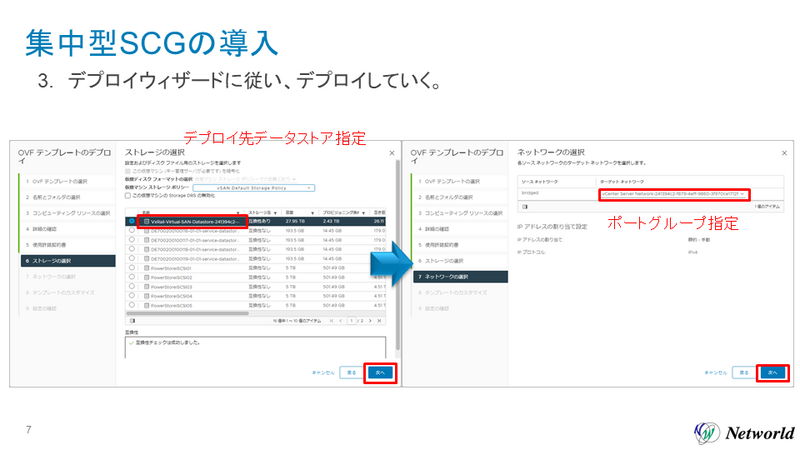Click datastore icon beside DE700200100118
800x450 pixels.
click(146, 249)
